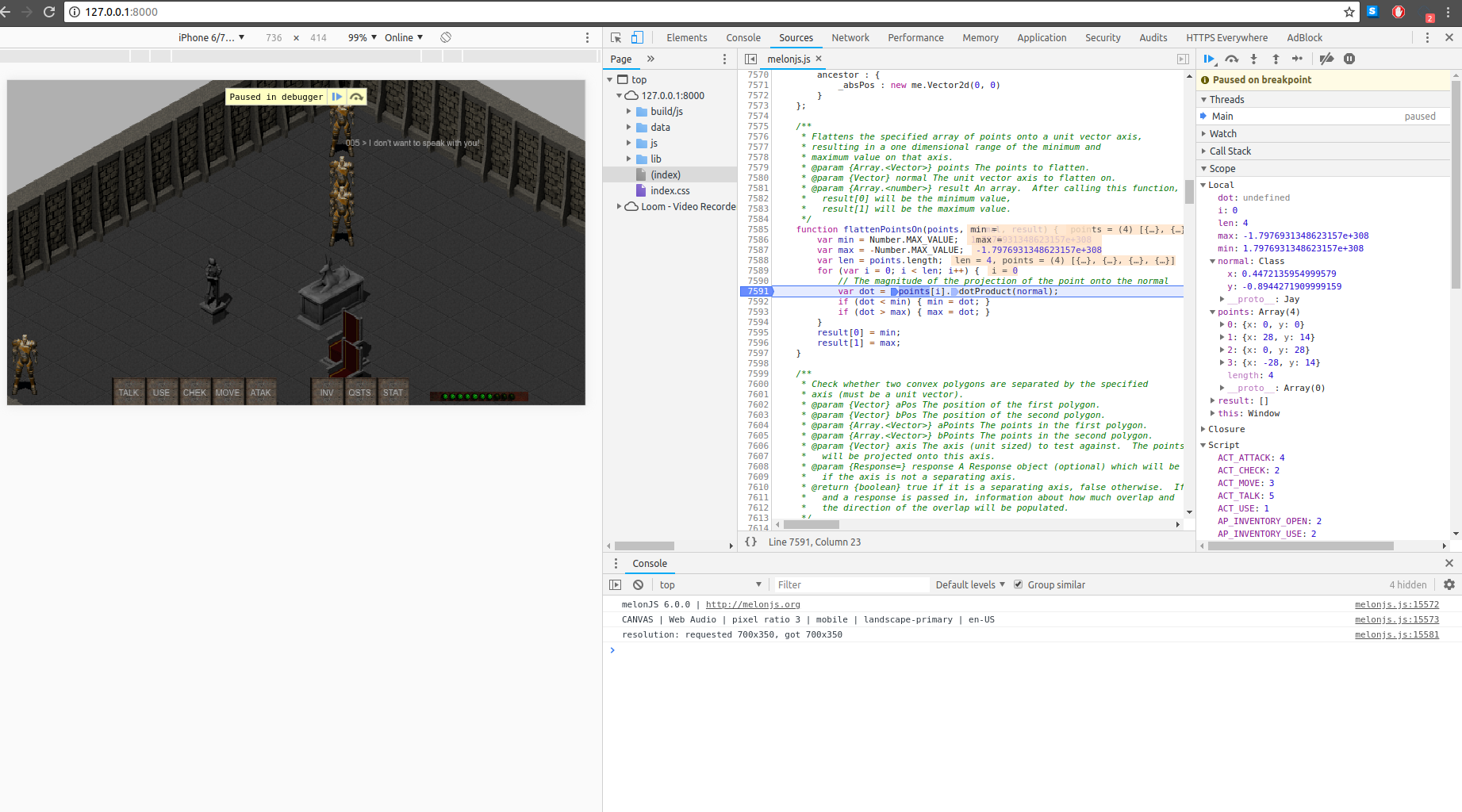Viewport: 1462px width, 812px height.
Task: Click the blue S extension icon
Action: coord(1373,12)
